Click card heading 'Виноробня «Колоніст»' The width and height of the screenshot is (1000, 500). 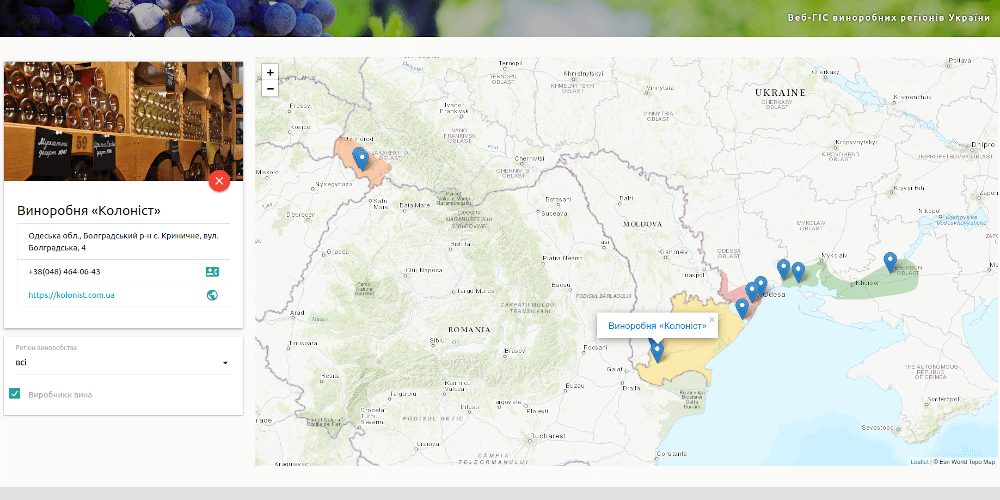tap(89, 210)
